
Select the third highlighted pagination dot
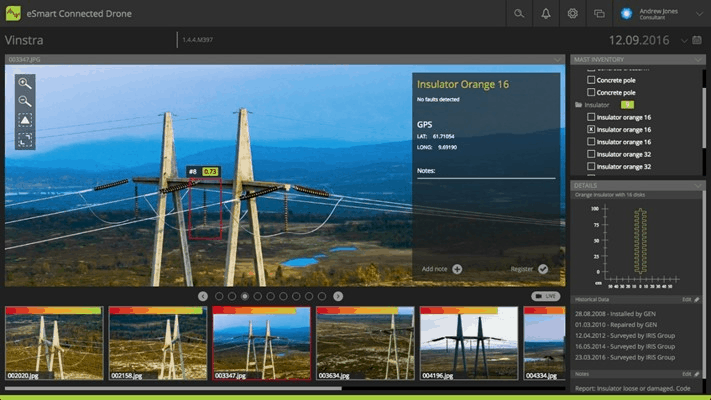pos(245,296)
